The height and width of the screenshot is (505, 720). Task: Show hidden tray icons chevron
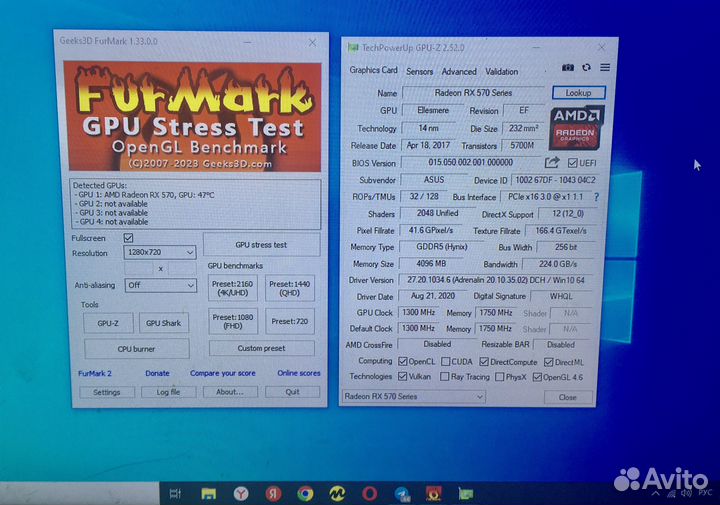tap(656, 494)
